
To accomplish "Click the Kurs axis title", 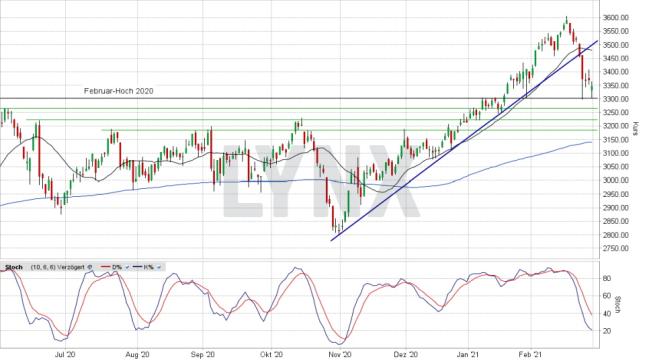I will click(636, 128).
